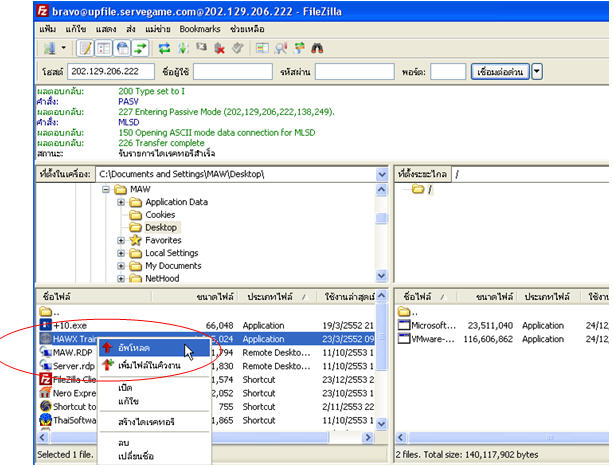This screenshot has width=613, height=467.
Task: Open the Site Manager dropdown arrow
Action: (x=64, y=48)
